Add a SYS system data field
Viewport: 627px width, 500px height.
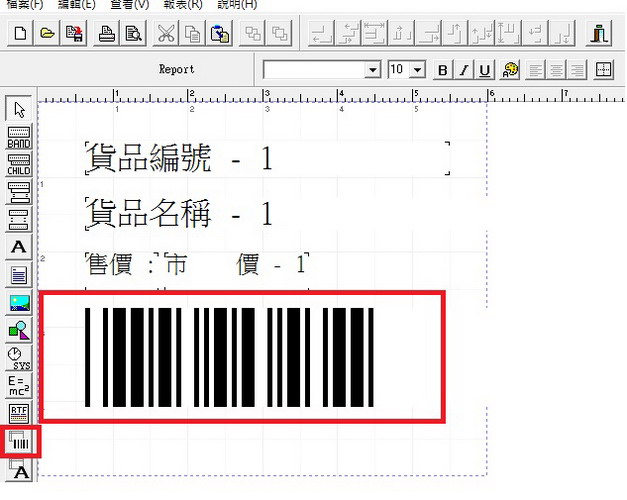coord(19,358)
